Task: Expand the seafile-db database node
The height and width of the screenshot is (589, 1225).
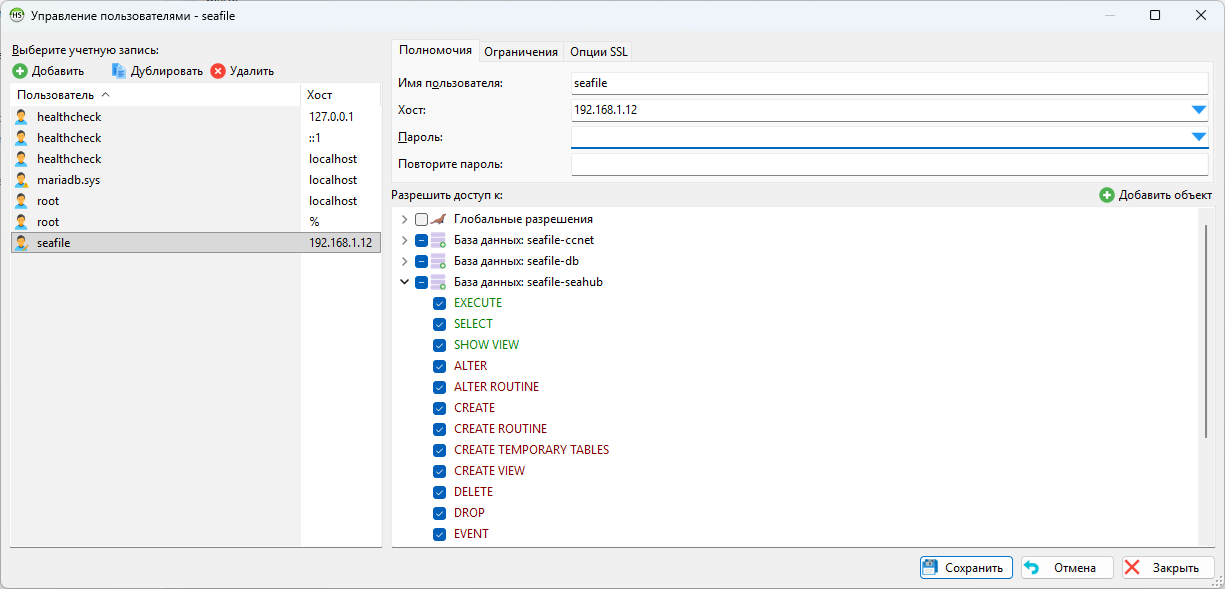Action: (x=404, y=261)
